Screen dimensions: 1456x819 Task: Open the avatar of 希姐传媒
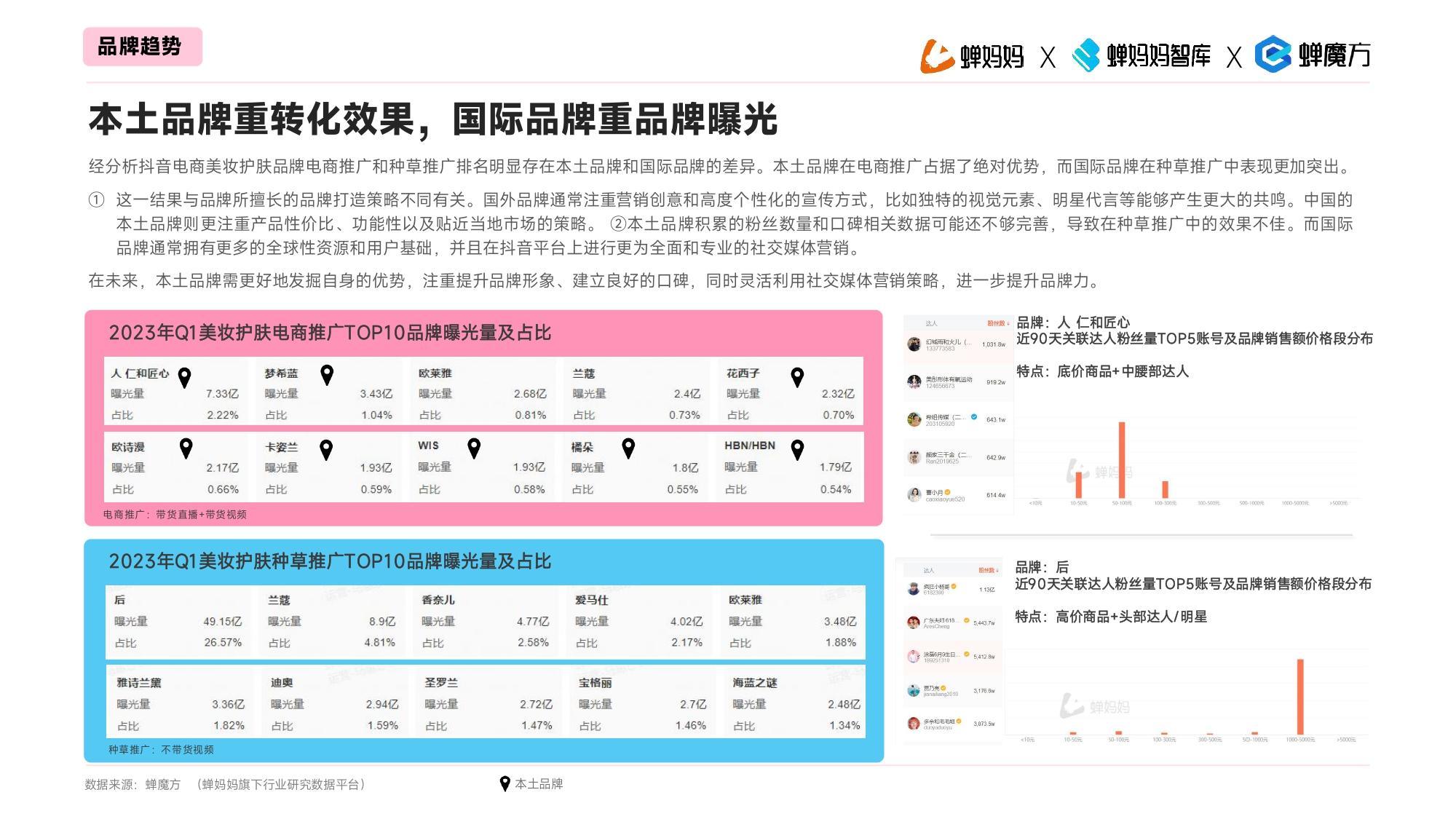914,419
